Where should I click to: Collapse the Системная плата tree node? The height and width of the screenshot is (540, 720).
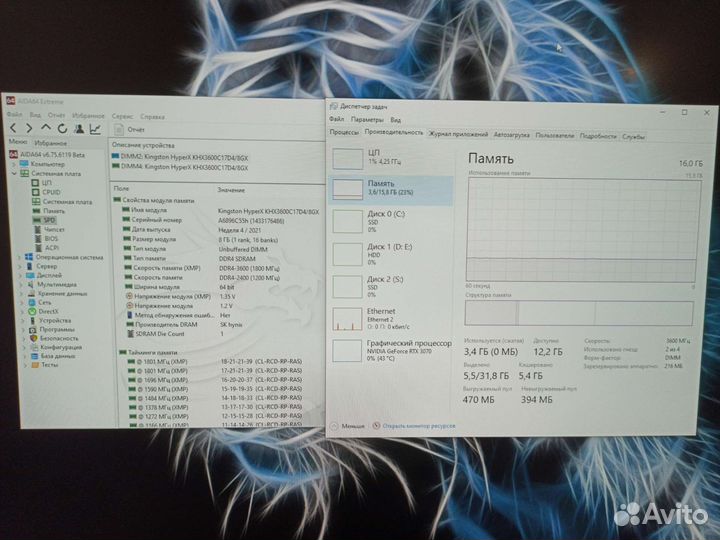click(13, 174)
